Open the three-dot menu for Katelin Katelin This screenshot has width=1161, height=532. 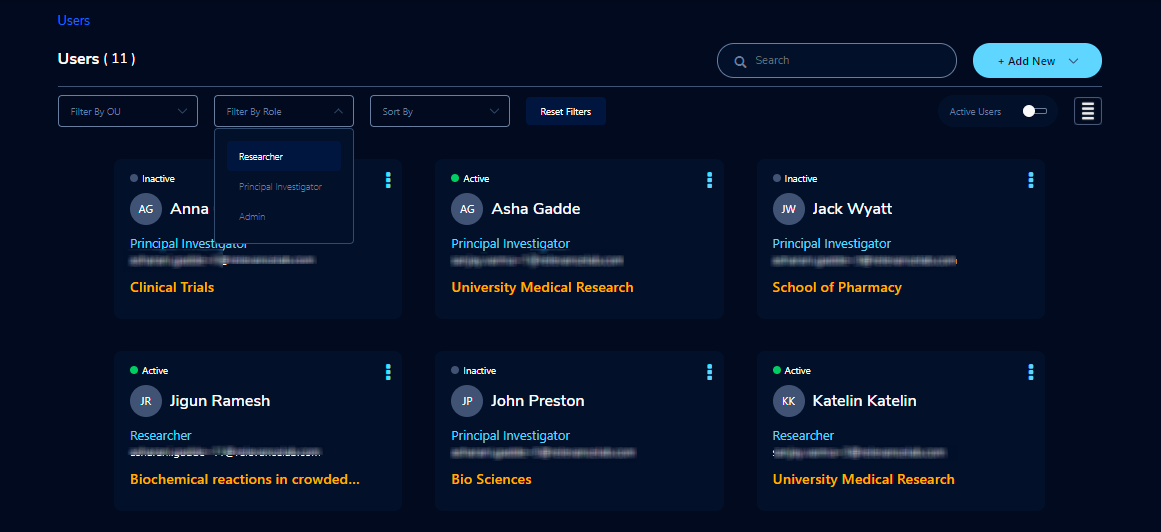[x=1031, y=372]
